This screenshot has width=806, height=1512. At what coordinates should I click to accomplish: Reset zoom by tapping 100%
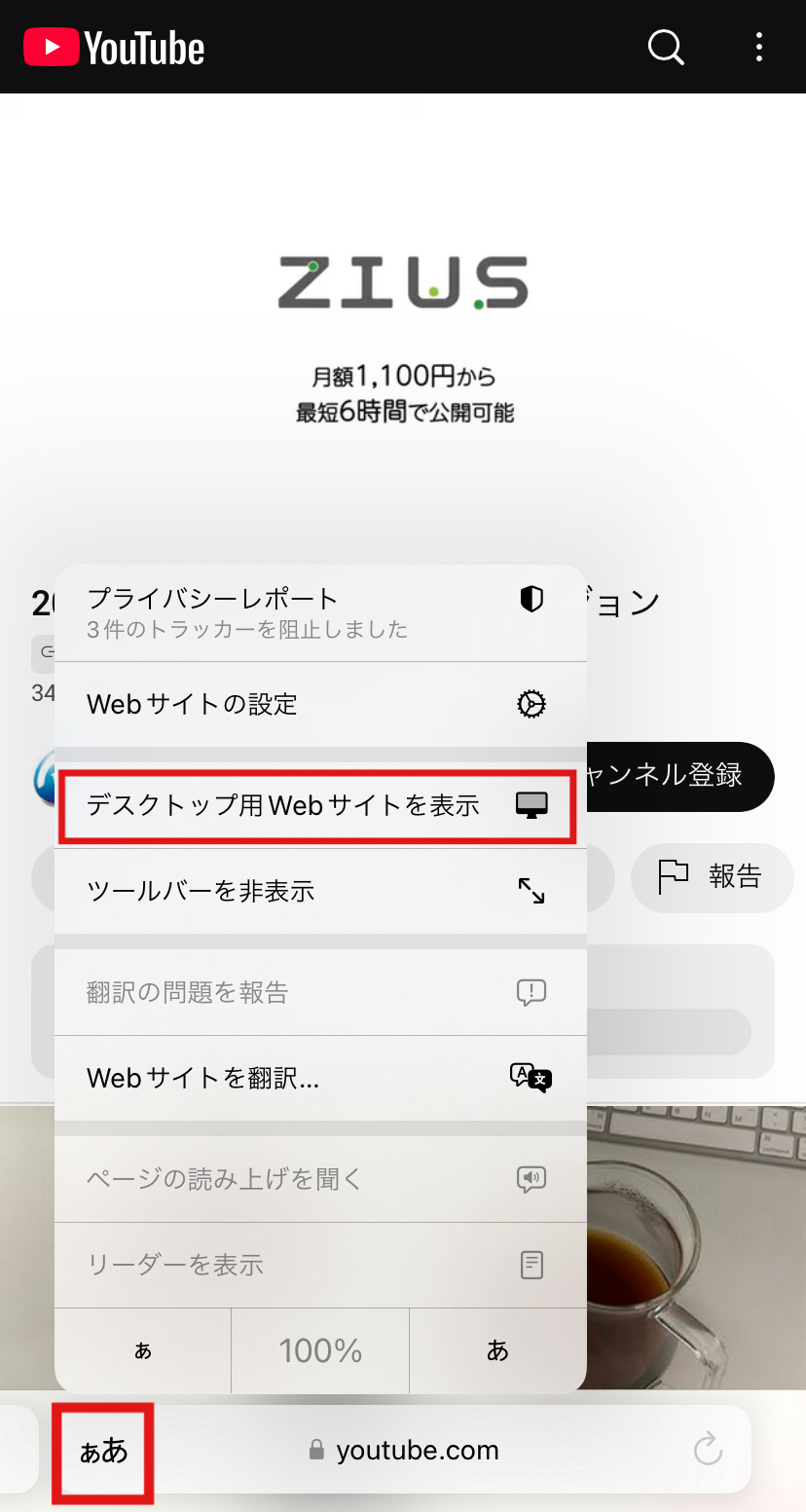click(320, 1350)
